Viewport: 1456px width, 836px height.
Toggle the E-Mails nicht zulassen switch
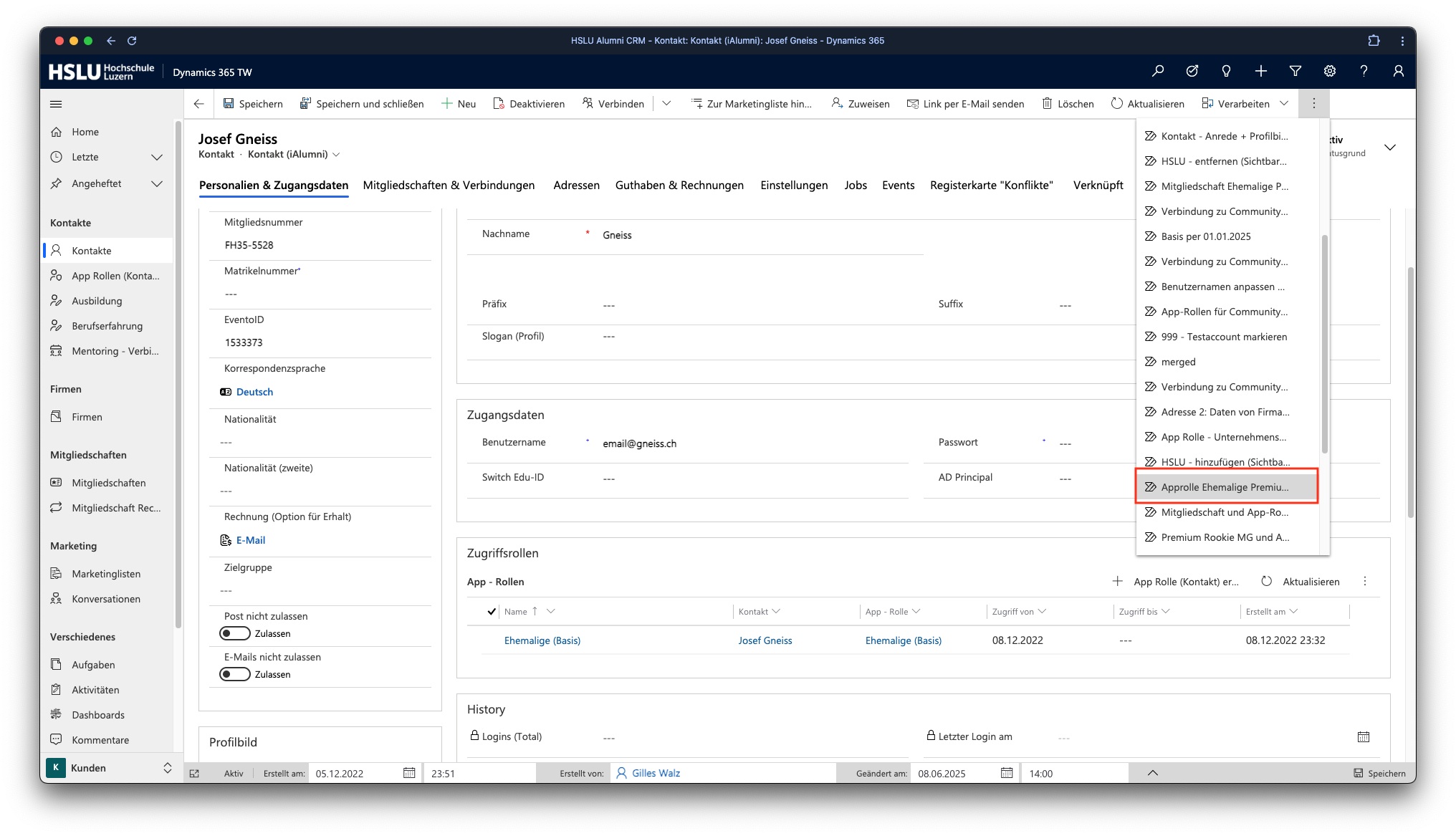coord(234,674)
